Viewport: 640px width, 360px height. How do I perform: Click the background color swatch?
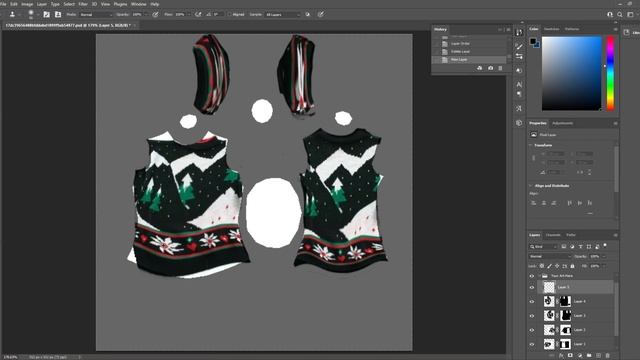coord(537,45)
